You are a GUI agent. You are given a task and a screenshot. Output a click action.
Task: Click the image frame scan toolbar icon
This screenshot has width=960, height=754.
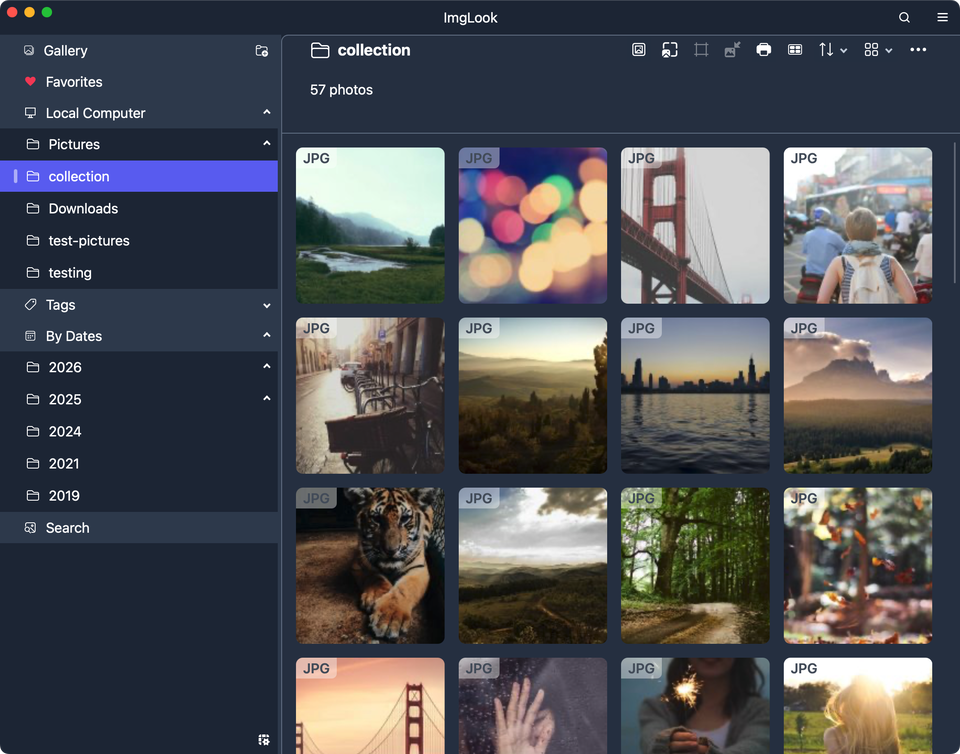(670, 50)
